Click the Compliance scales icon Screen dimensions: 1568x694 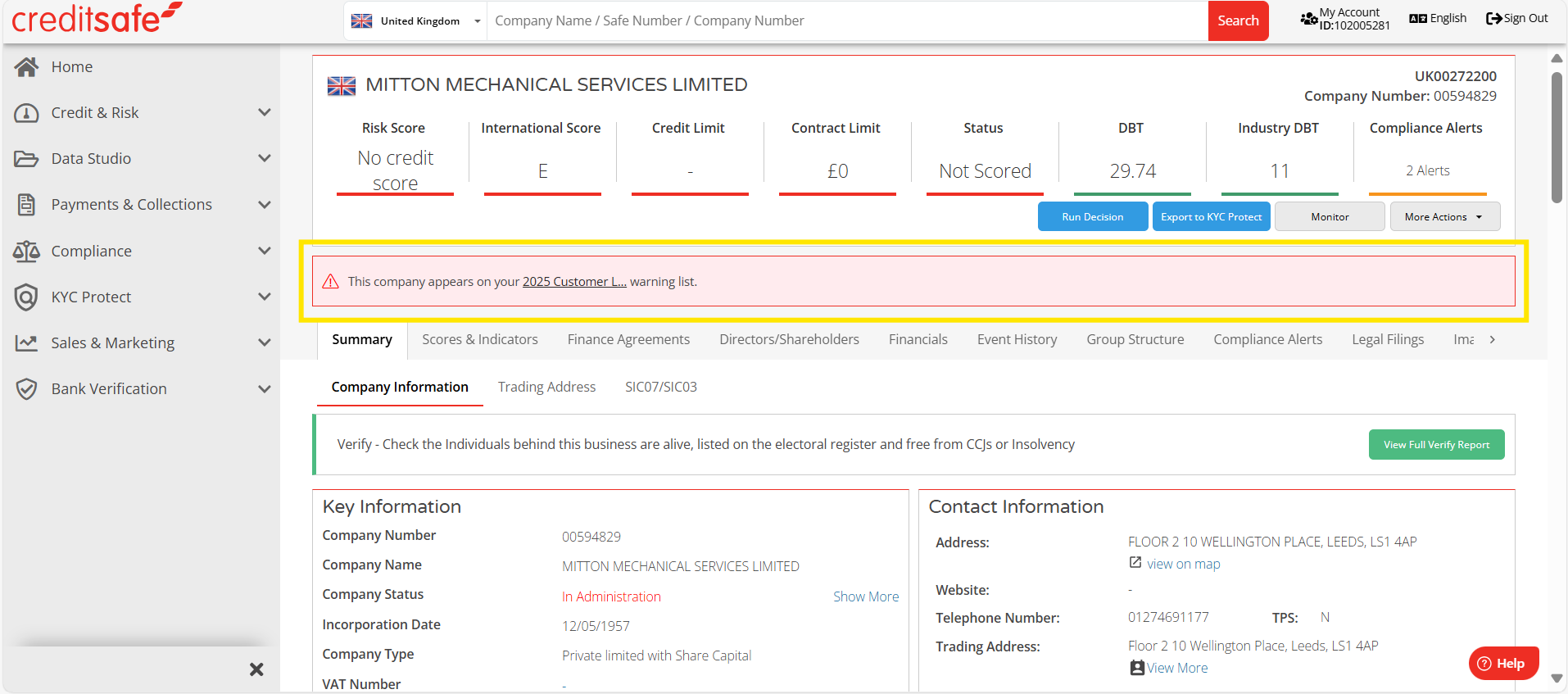click(26, 251)
